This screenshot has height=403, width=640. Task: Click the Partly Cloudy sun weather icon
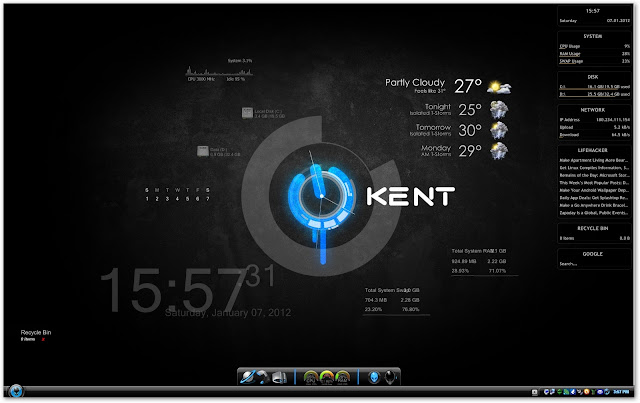coord(499,87)
